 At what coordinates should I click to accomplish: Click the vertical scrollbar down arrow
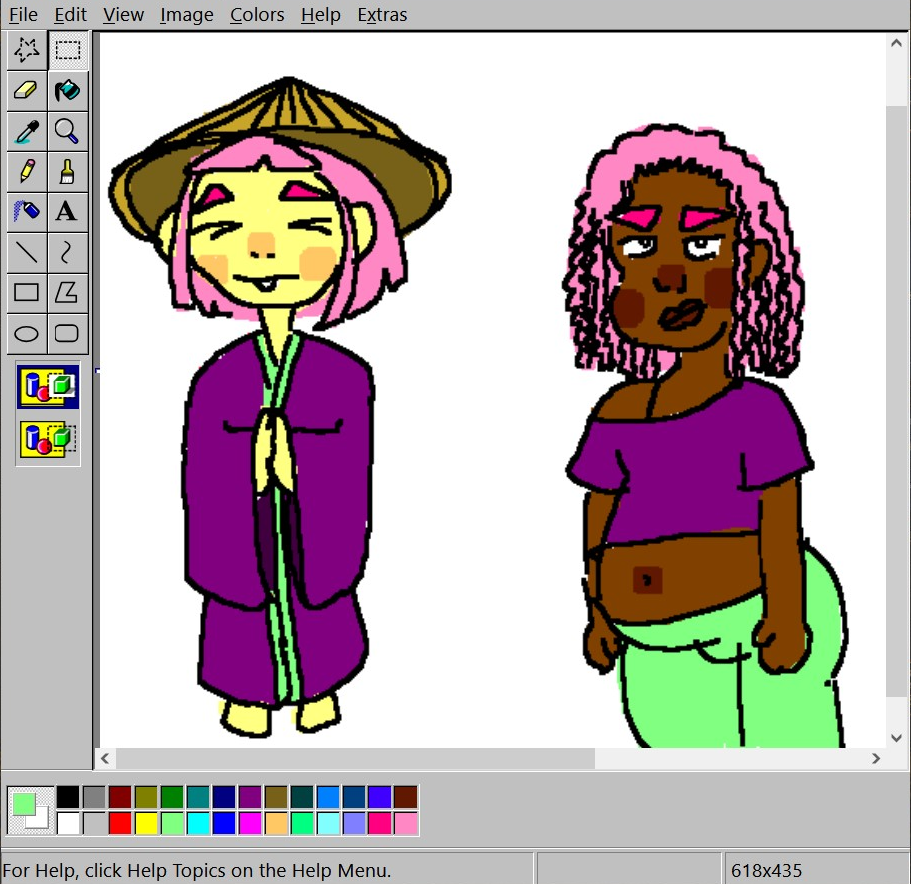click(896, 738)
